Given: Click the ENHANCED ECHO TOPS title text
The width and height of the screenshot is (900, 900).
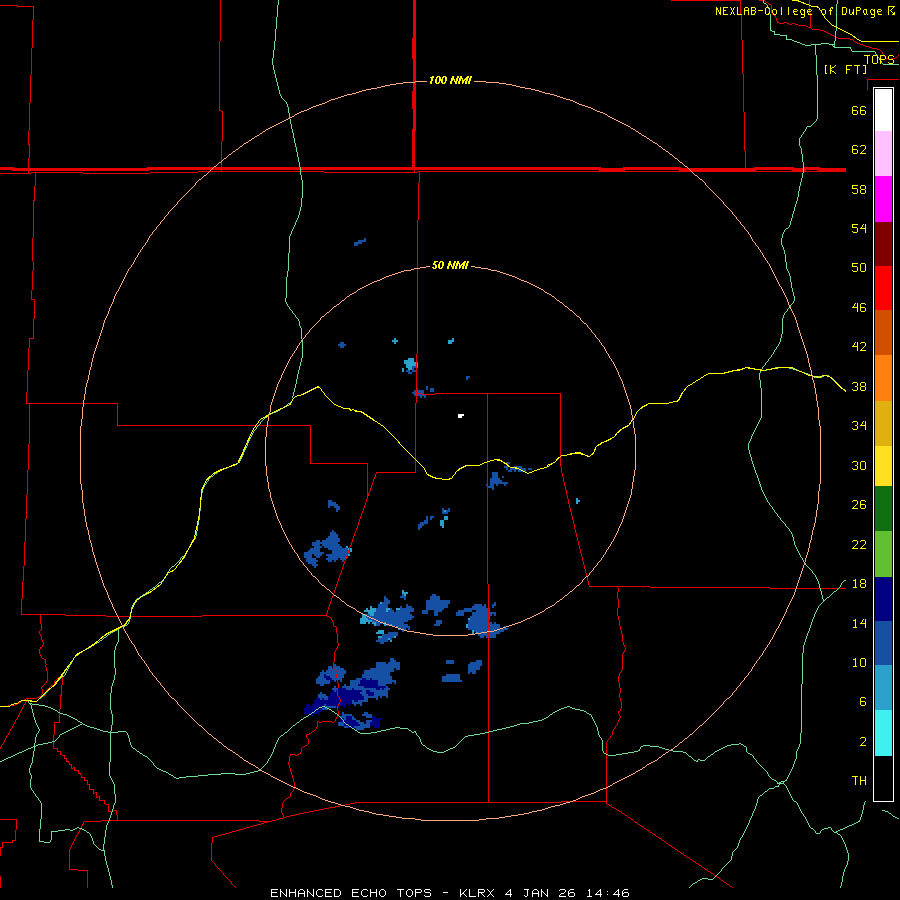Looking at the screenshot, I should 351,893.
